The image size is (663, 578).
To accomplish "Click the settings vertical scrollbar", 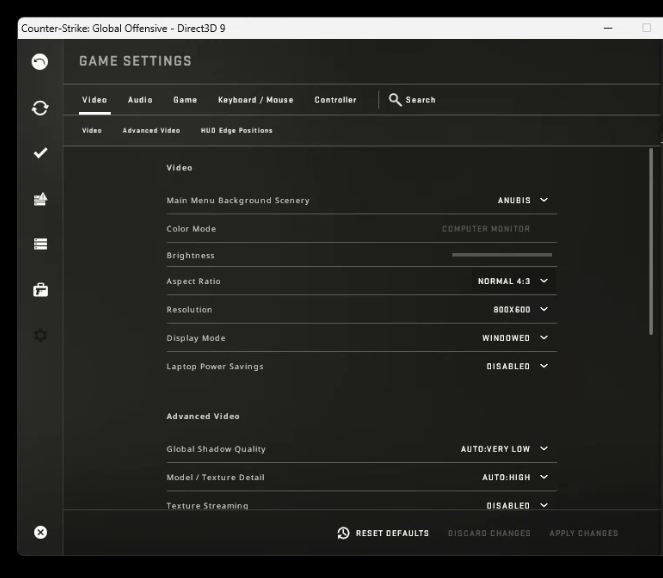I will (651, 241).
